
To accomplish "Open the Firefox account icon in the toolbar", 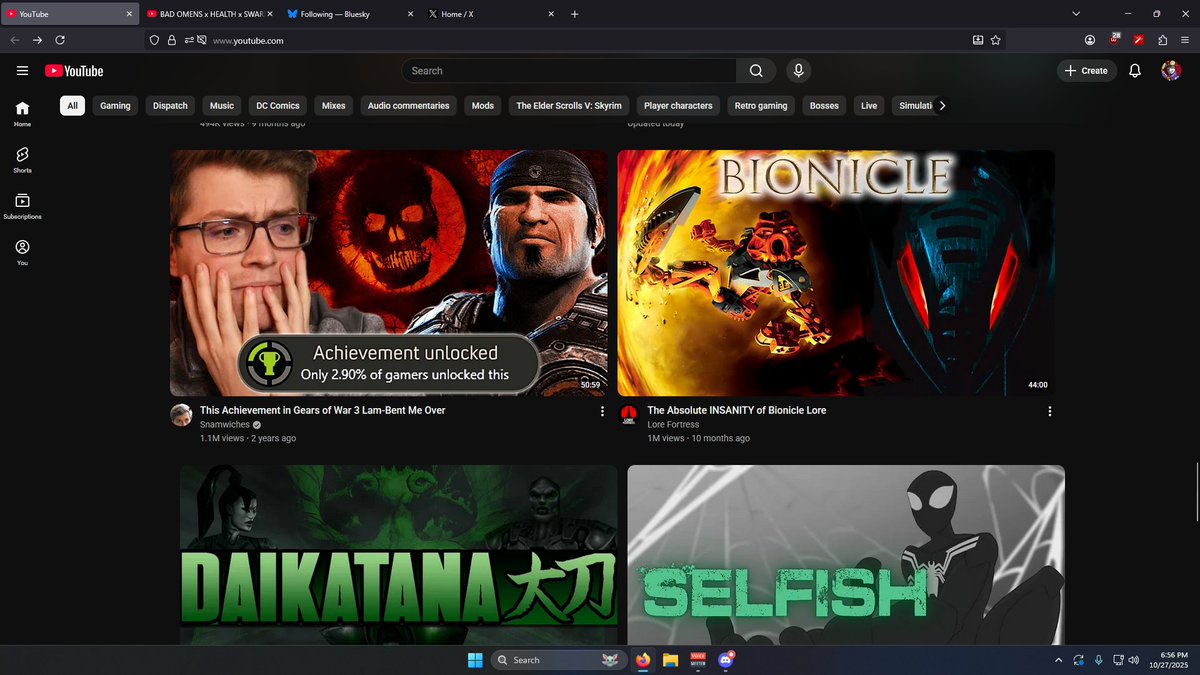I will coord(1090,40).
